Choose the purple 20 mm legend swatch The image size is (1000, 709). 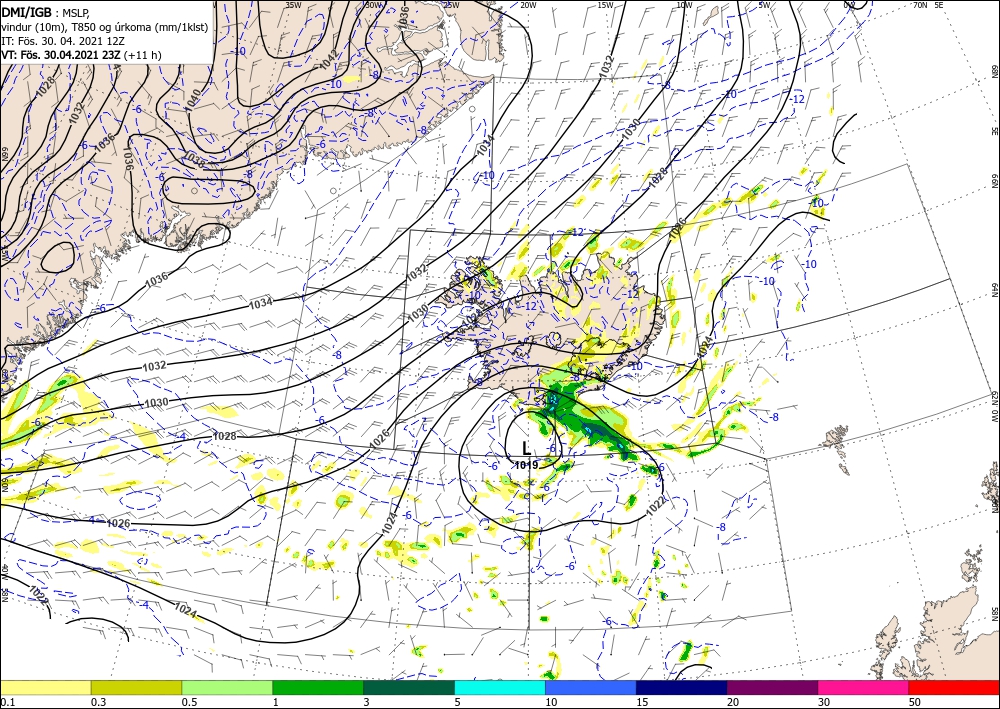pyautogui.click(x=772, y=687)
